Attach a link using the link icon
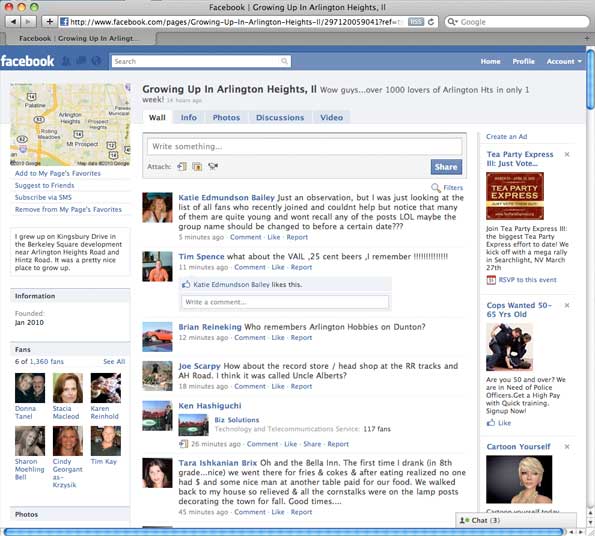 [183, 167]
